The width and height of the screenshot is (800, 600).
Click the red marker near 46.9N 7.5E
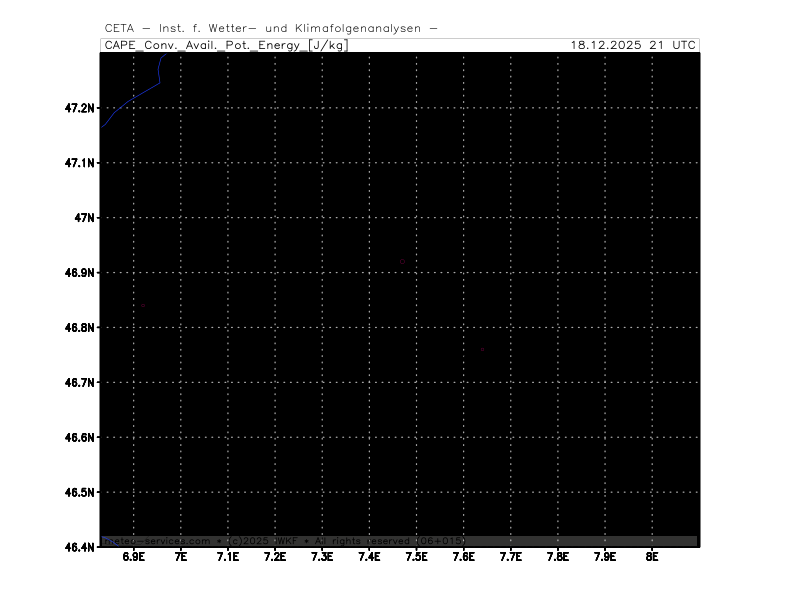pyautogui.click(x=402, y=262)
